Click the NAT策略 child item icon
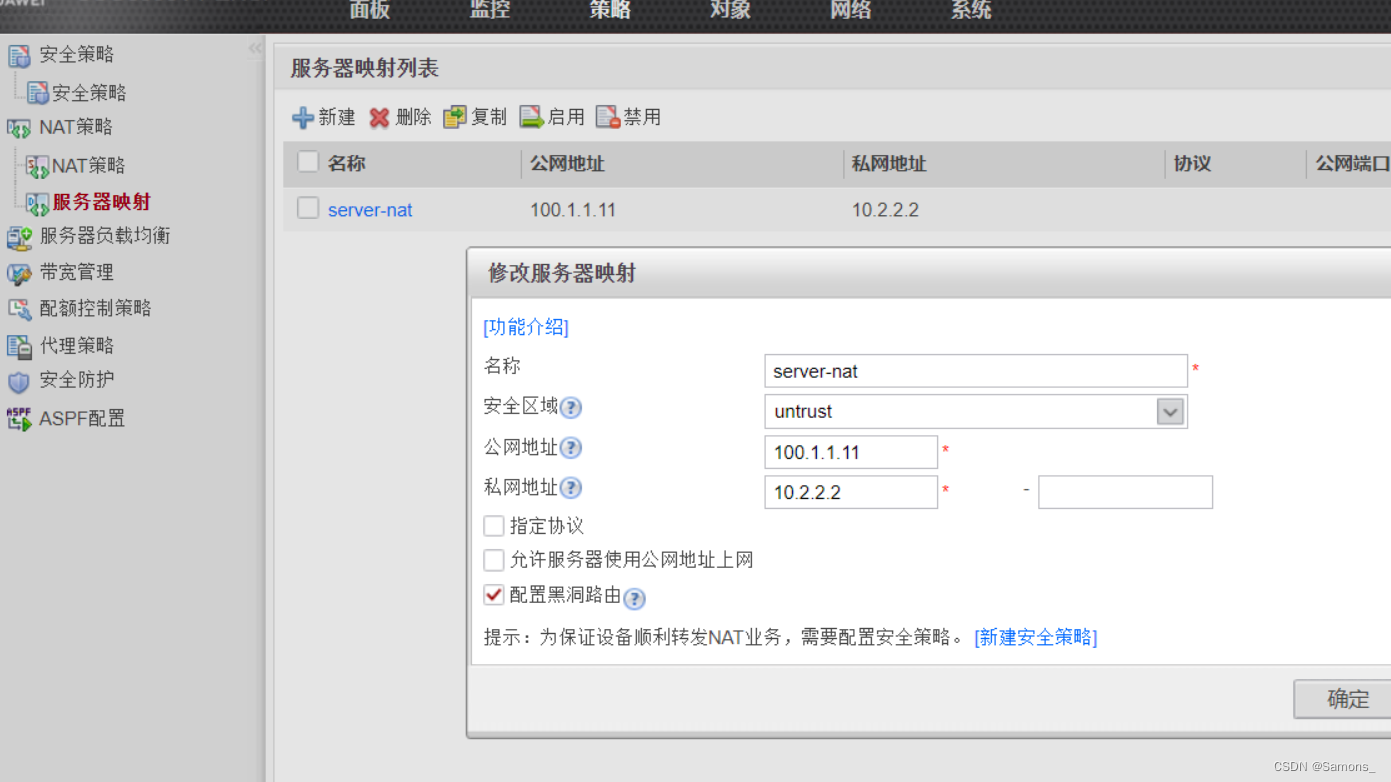 pos(38,166)
